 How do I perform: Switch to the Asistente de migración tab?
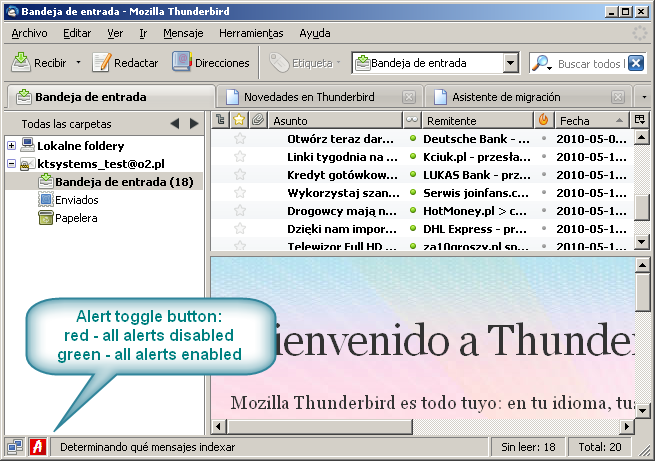tap(528, 97)
